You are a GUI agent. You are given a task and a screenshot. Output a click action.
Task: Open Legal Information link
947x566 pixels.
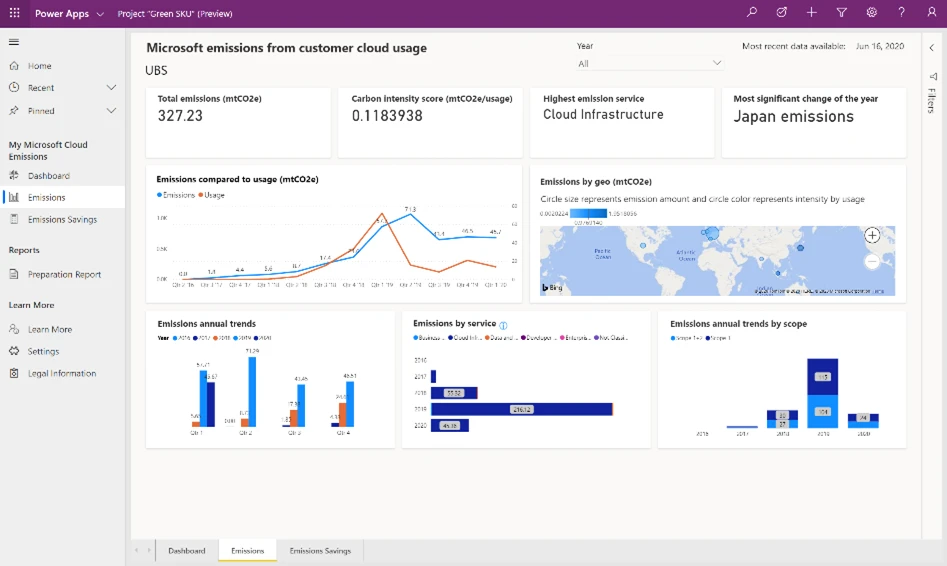click(x=62, y=373)
